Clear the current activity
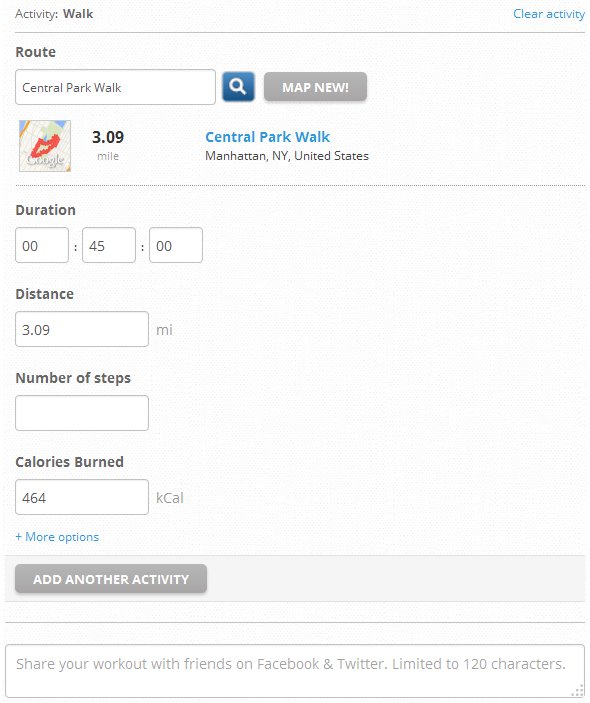The width and height of the screenshot is (590, 703). pyautogui.click(x=549, y=14)
